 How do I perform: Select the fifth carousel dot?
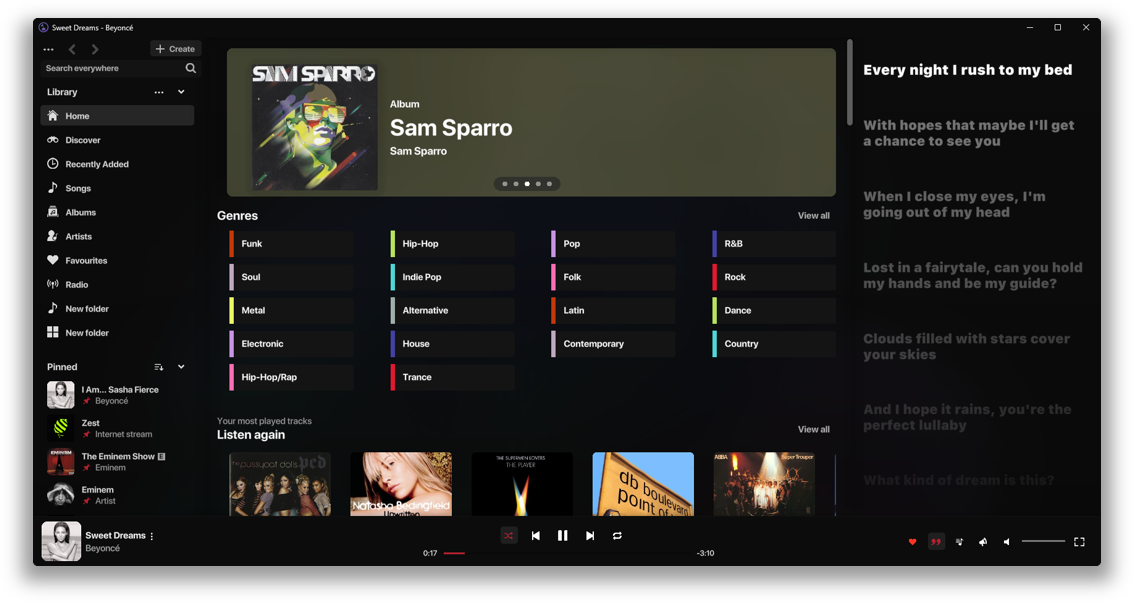point(550,184)
